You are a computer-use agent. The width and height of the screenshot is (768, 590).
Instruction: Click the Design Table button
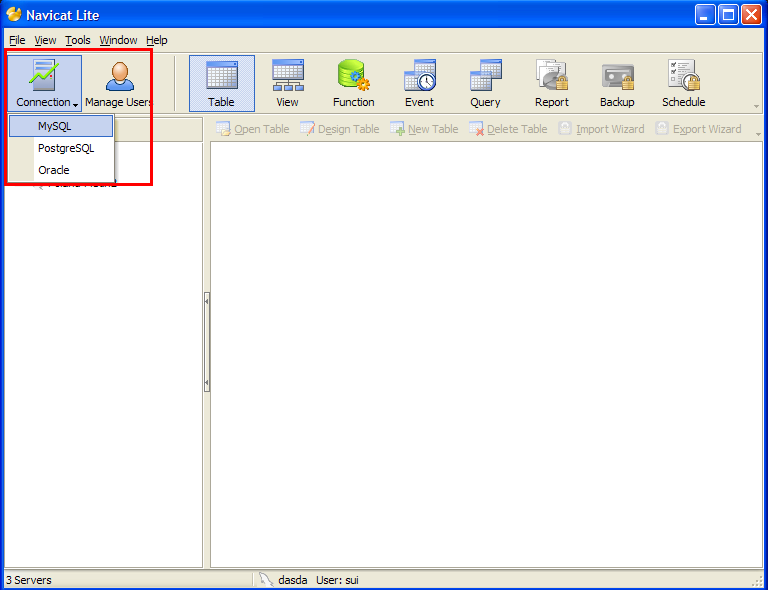[340, 129]
